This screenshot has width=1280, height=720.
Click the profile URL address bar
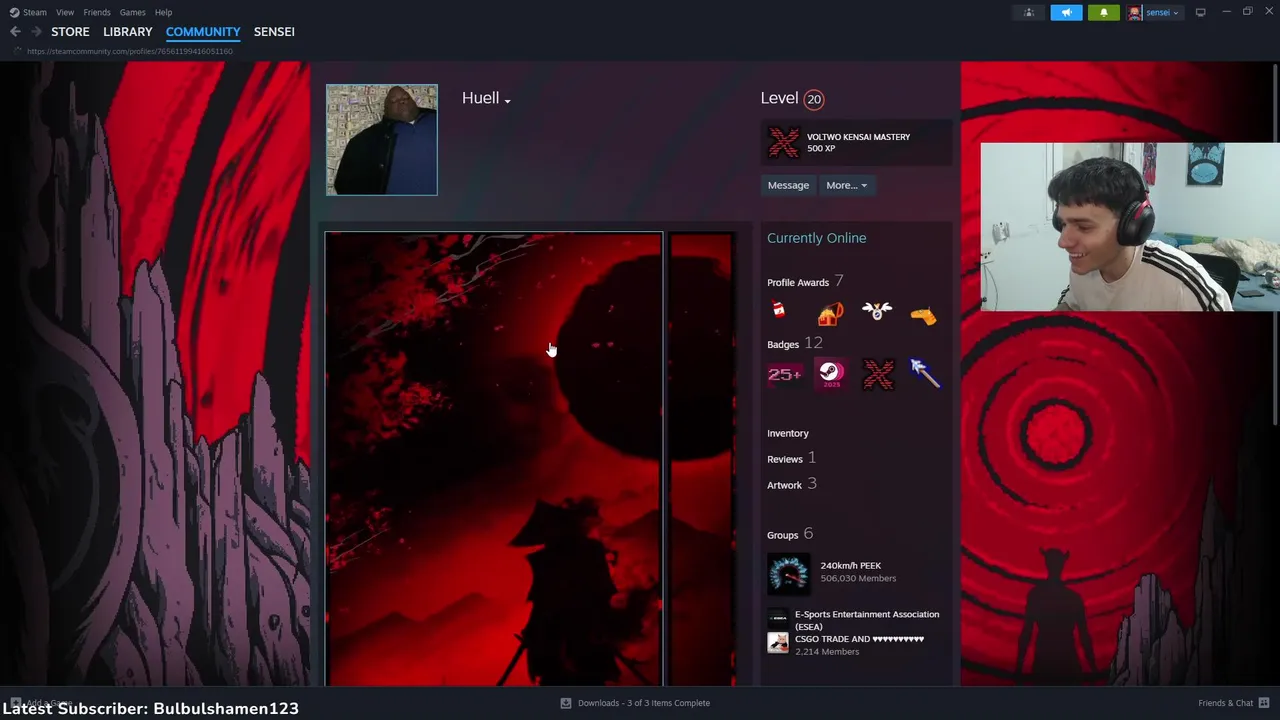pyautogui.click(x=130, y=51)
